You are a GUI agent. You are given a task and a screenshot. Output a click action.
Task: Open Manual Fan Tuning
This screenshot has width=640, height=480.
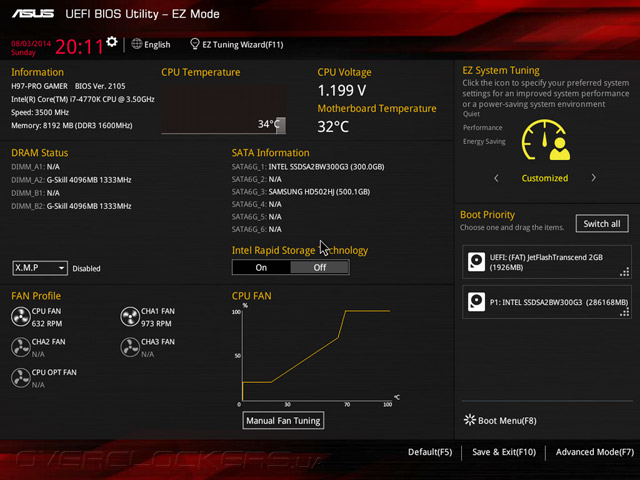click(x=283, y=420)
